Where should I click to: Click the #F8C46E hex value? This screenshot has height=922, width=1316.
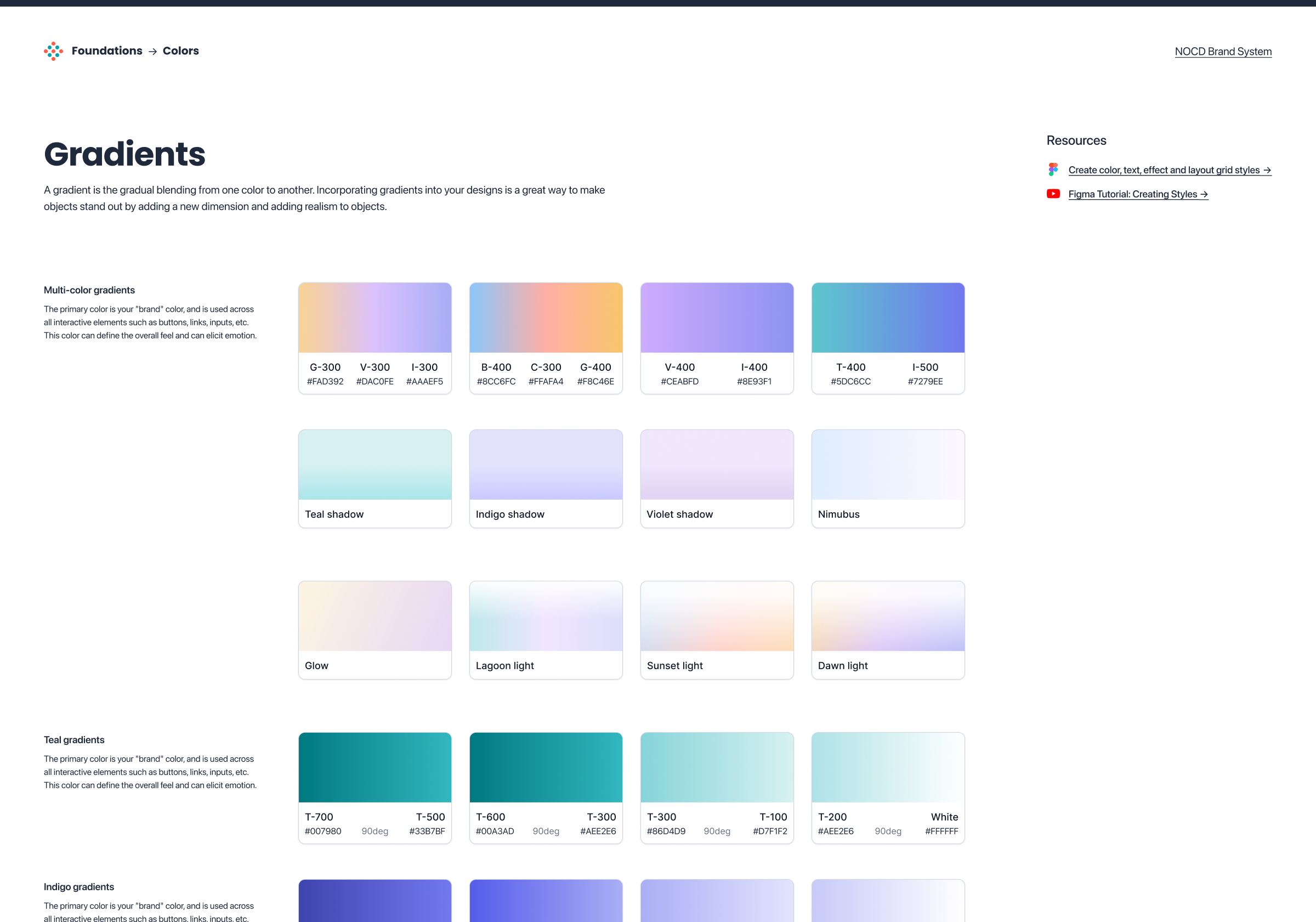click(x=595, y=381)
